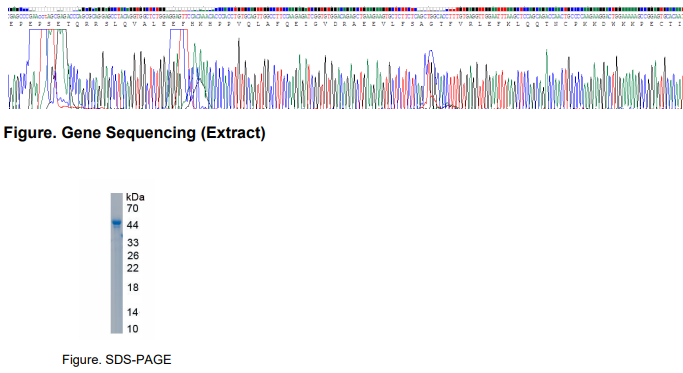Select the 44 kDa marker label
This screenshot has width=683, height=373.
[x=132, y=225]
